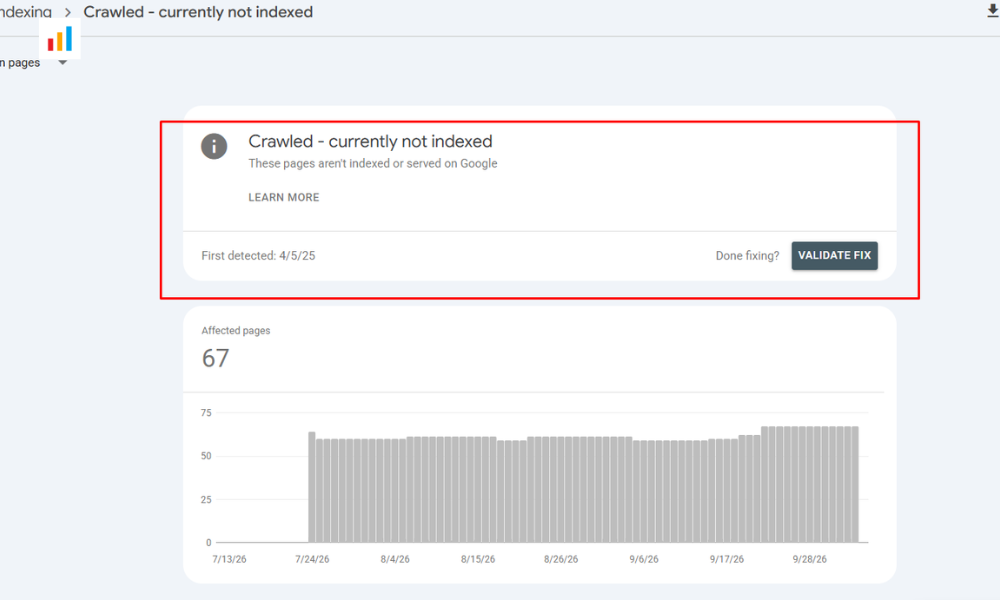
Task: Click the 9/17/26 date label on chart
Action: (x=726, y=559)
